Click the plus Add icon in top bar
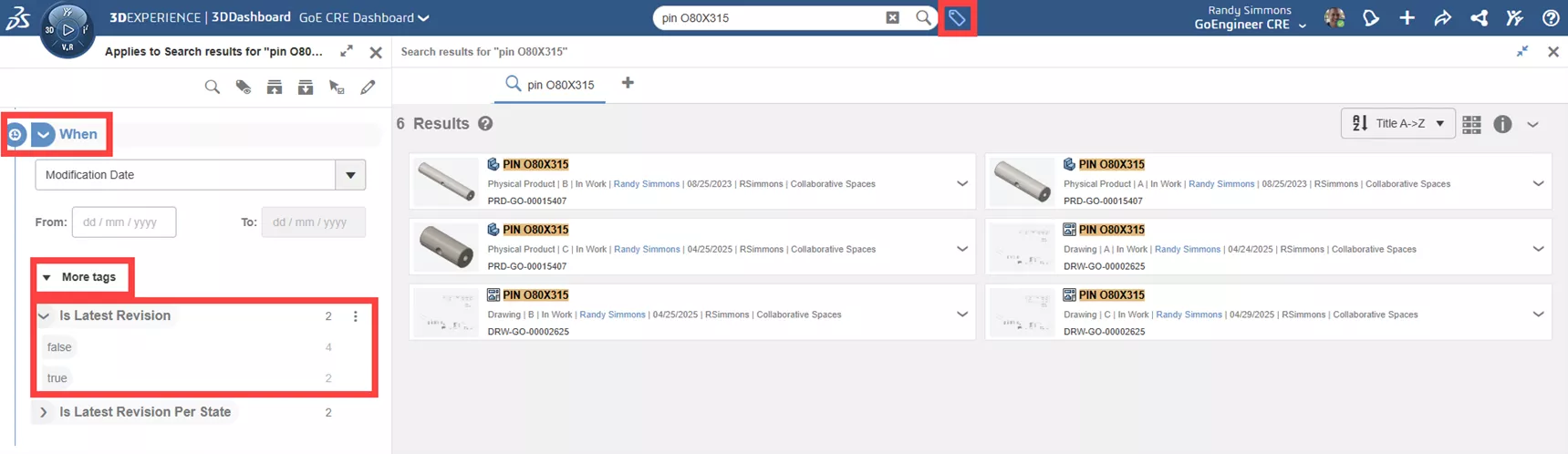This screenshot has height=454, width=1568. [x=1407, y=17]
